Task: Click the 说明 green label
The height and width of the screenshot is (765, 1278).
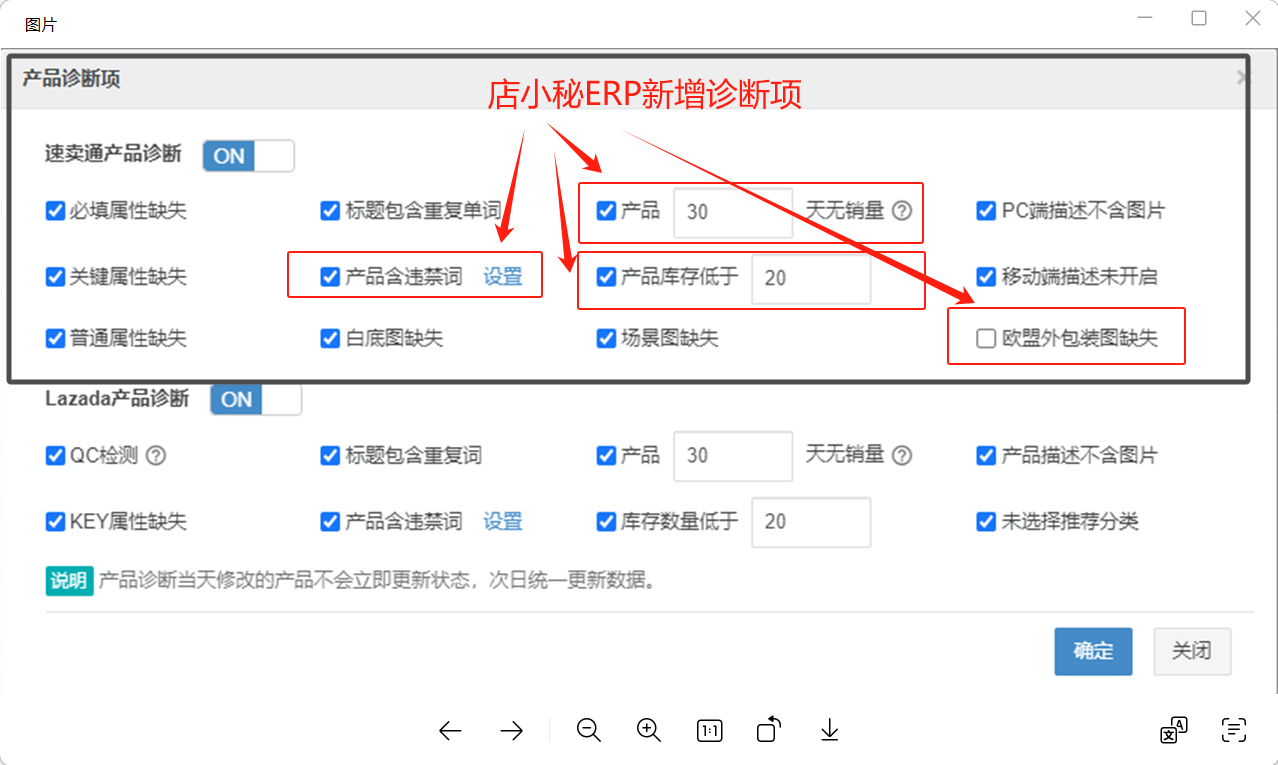Action: click(69, 580)
